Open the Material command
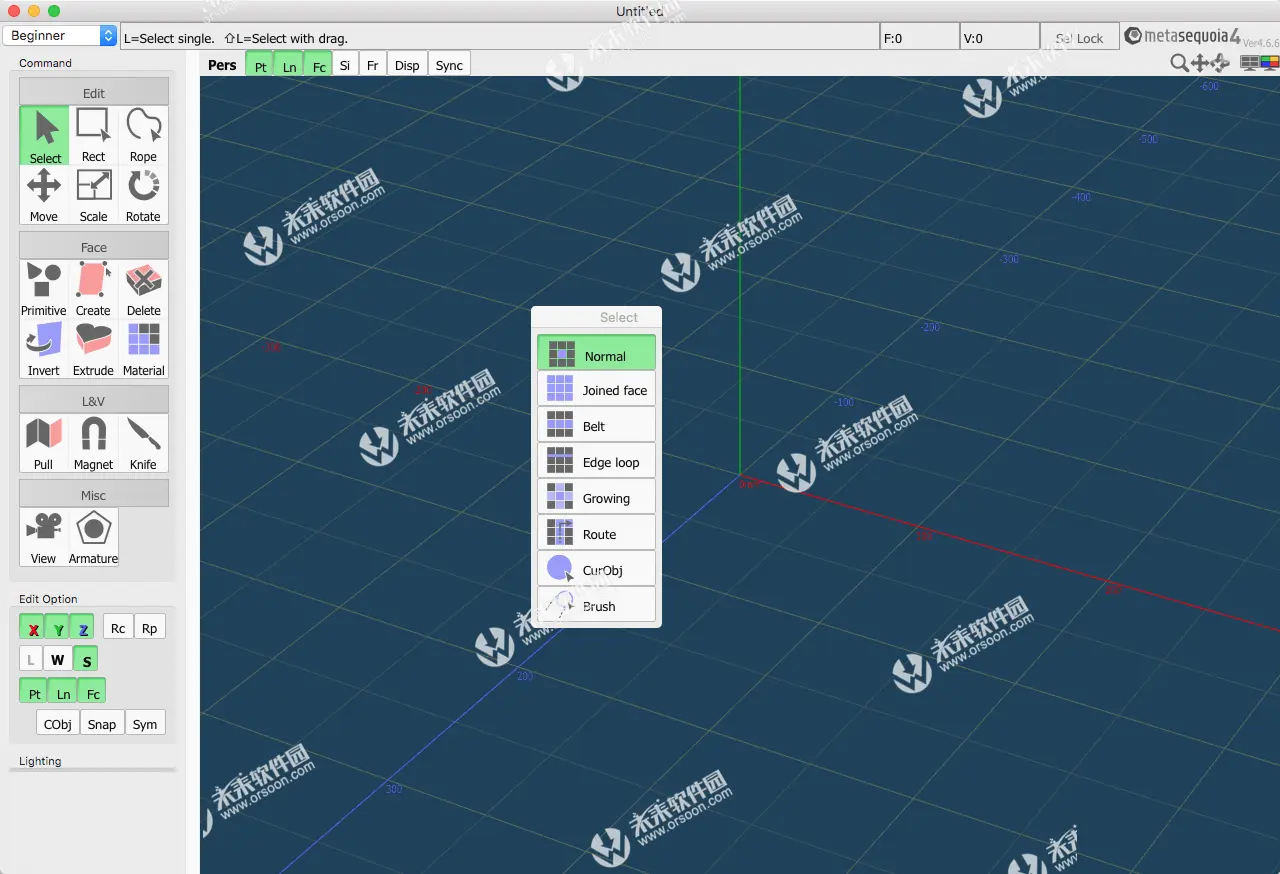The image size is (1280, 874). point(144,349)
